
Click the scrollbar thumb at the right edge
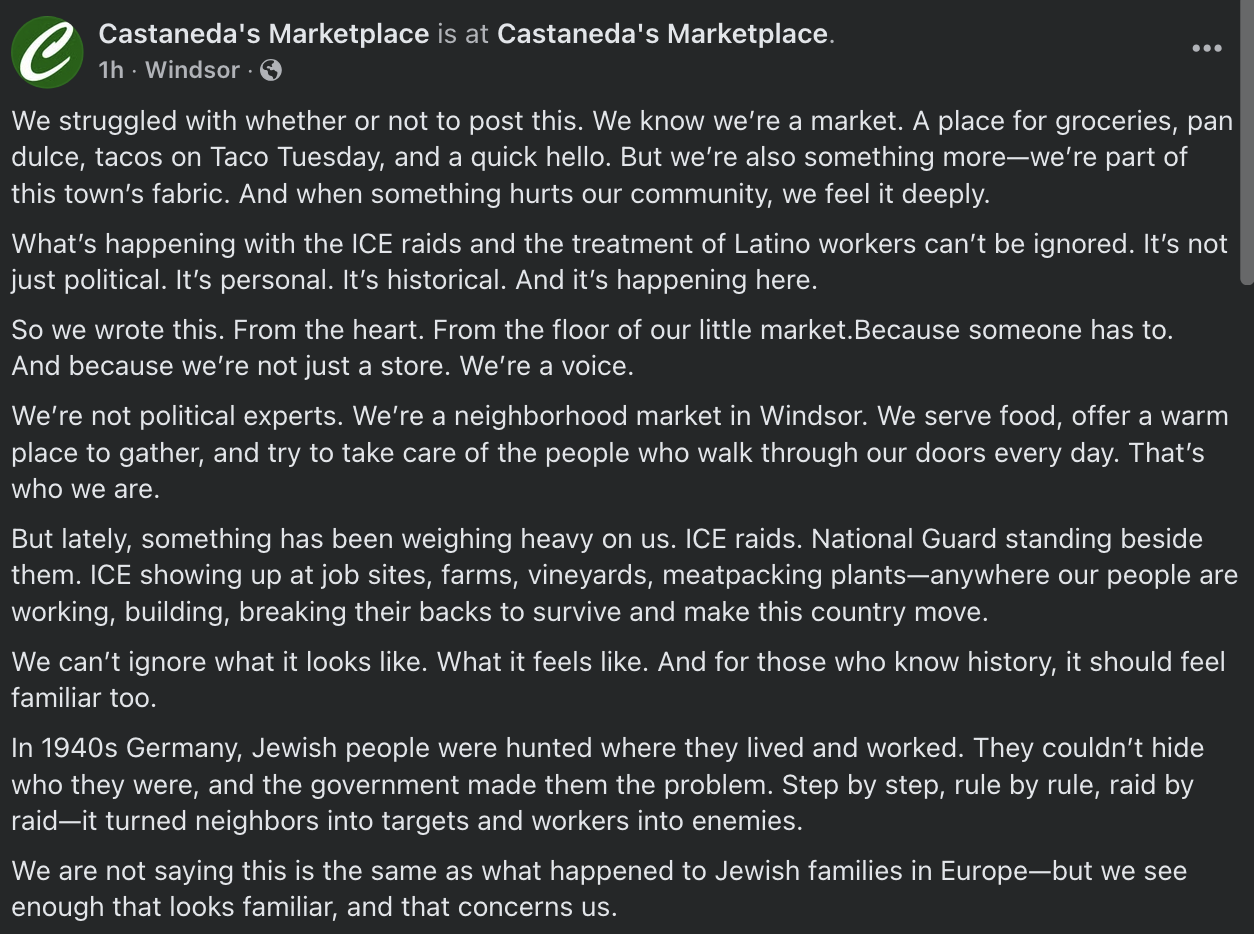(1246, 142)
